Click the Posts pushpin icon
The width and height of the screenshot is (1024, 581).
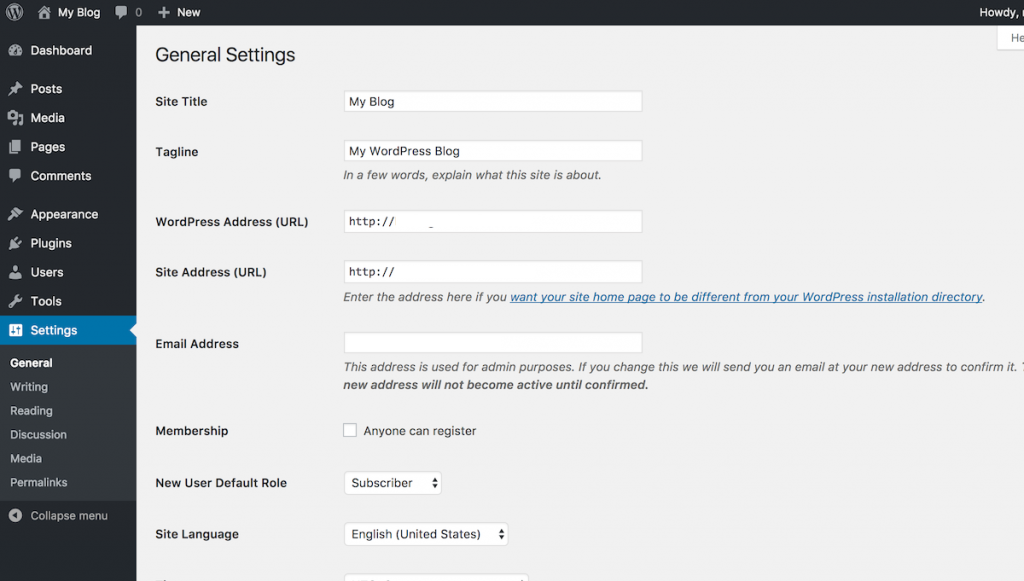coord(16,89)
